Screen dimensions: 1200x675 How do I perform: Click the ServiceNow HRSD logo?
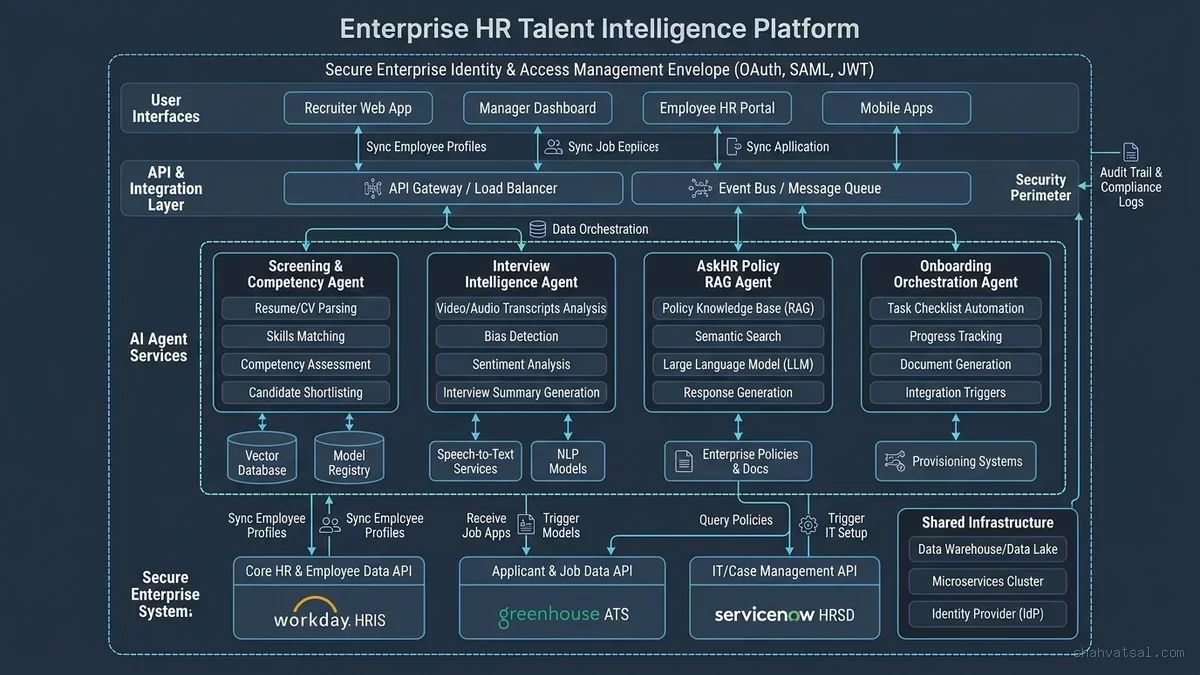coord(784,614)
